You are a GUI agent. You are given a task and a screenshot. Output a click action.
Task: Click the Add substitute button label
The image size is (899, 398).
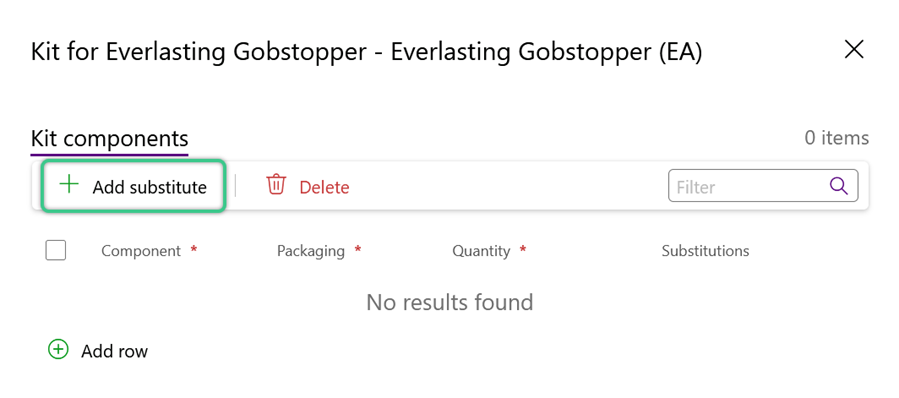150,188
